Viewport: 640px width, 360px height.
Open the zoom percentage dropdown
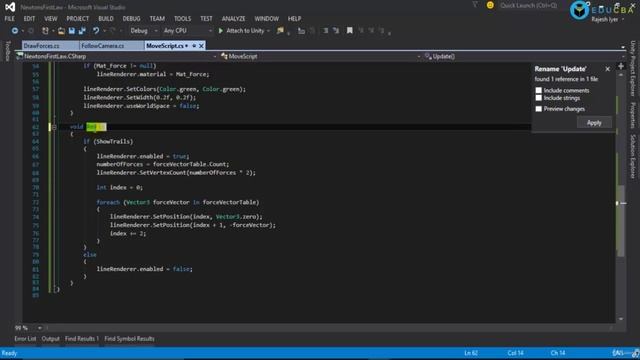[40, 328]
